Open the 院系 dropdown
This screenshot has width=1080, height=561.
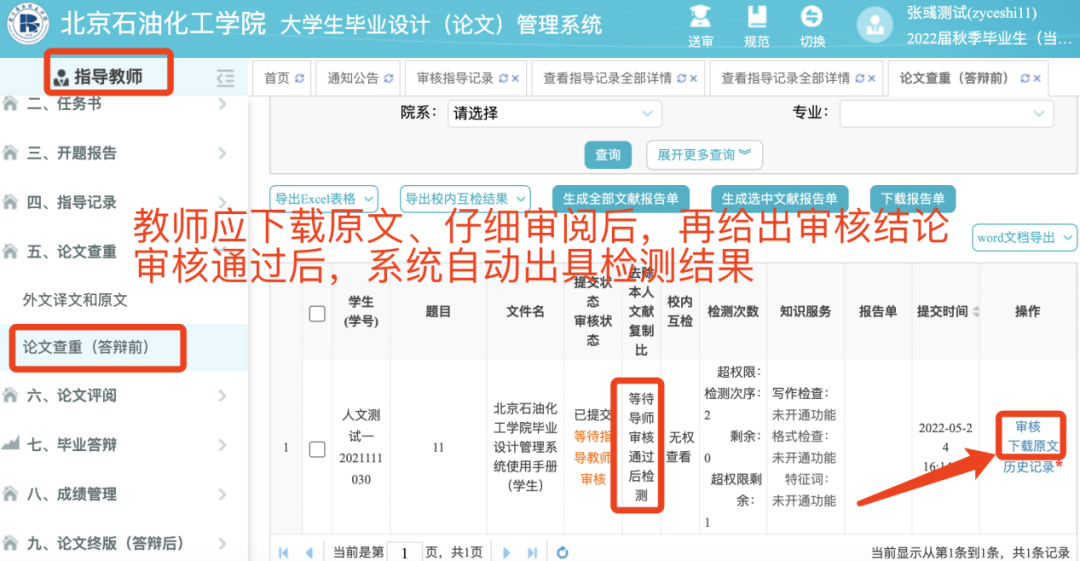[558, 113]
